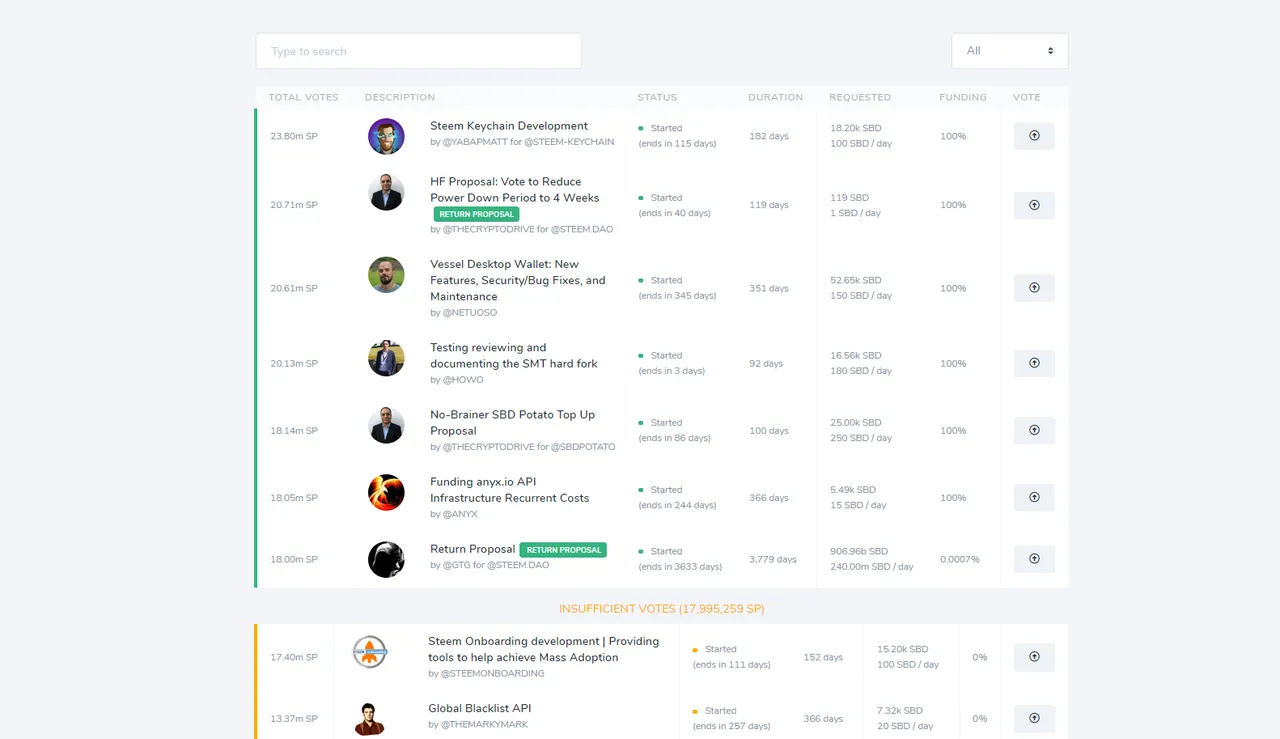The width and height of the screenshot is (1280, 739).
Task: Open the Return Proposal title link
Action: pos(473,549)
